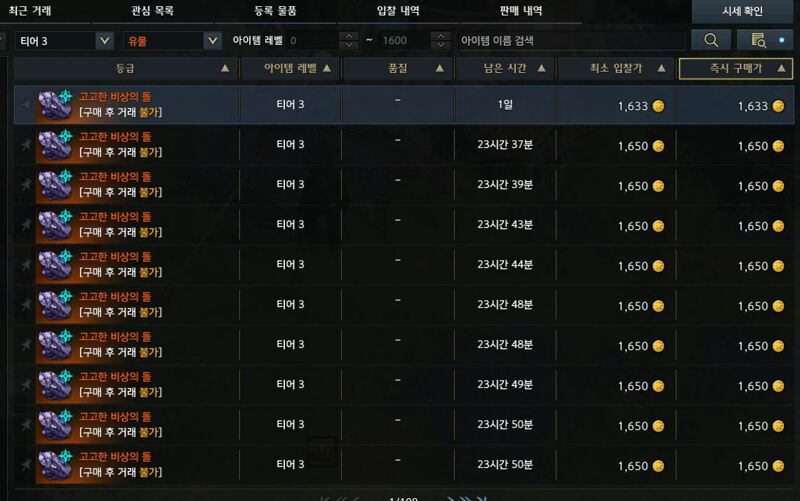Increase minimum item level with up arrow
This screenshot has width=800, height=501.
(348, 36)
